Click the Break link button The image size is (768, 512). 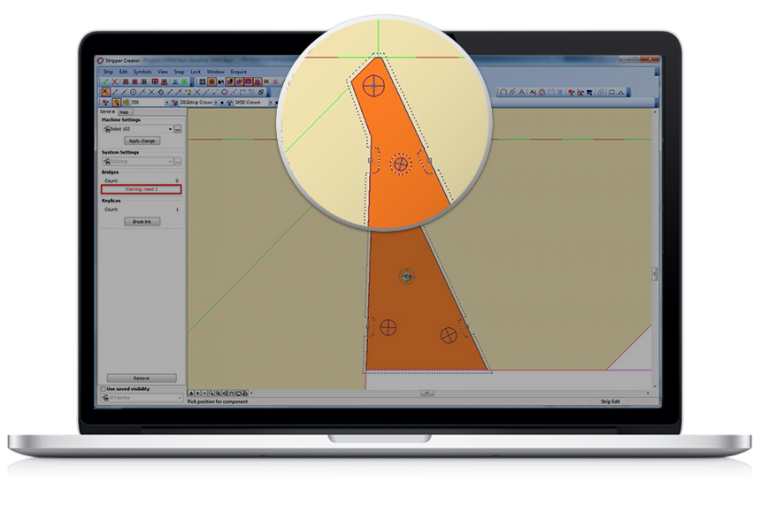(142, 221)
